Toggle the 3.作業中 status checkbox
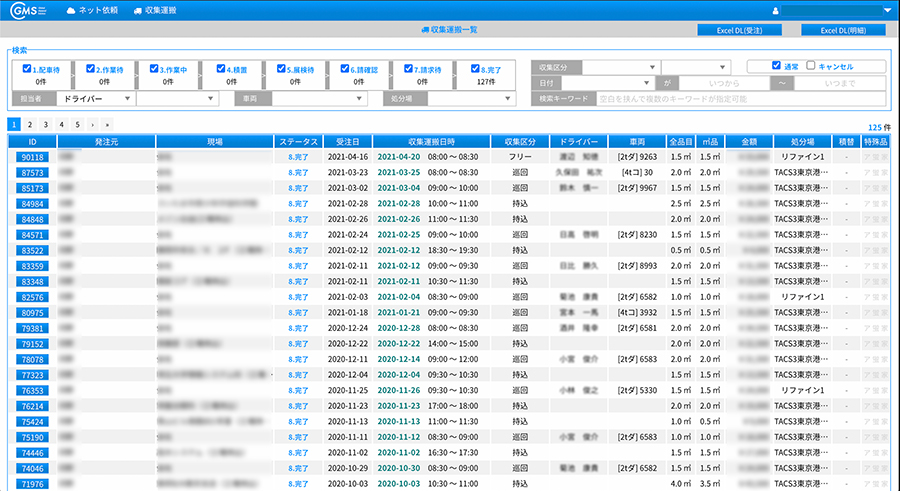The image size is (900, 491). (154, 68)
